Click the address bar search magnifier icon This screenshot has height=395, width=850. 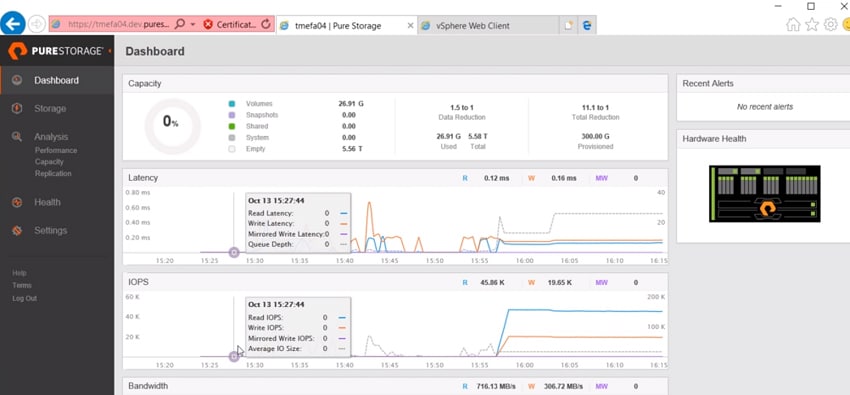pos(180,24)
